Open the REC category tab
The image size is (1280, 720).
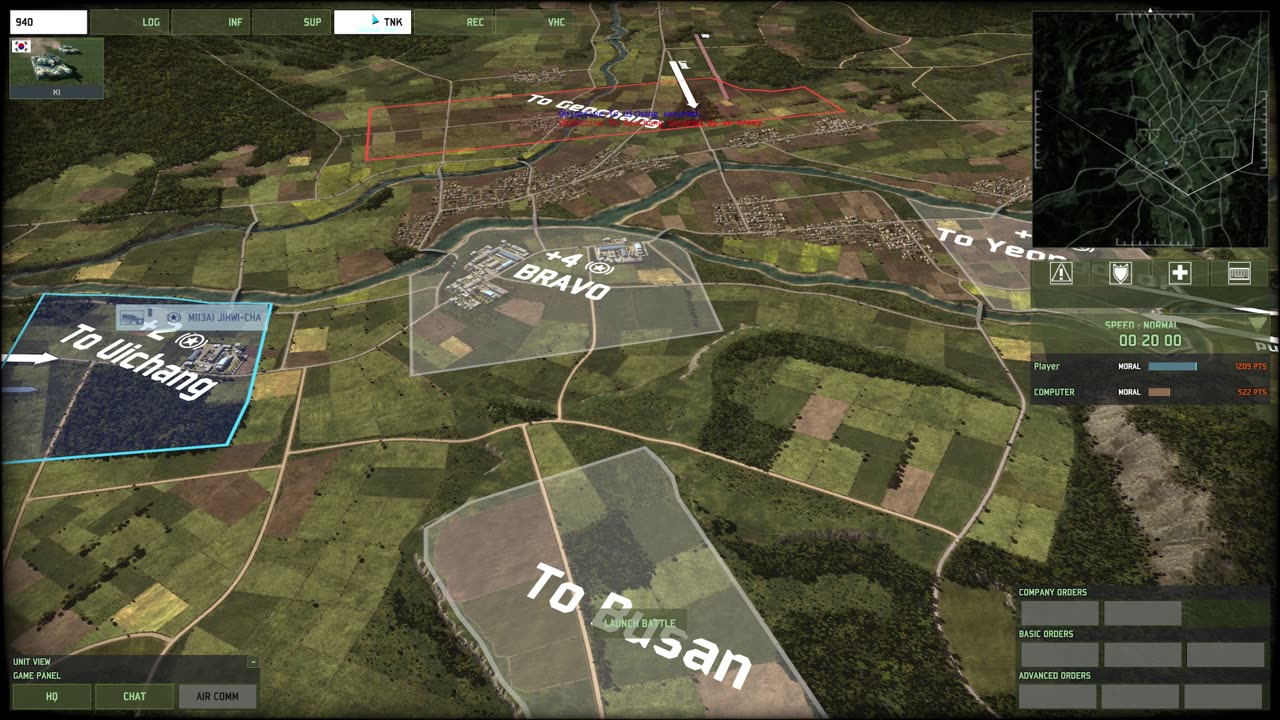pyautogui.click(x=454, y=22)
